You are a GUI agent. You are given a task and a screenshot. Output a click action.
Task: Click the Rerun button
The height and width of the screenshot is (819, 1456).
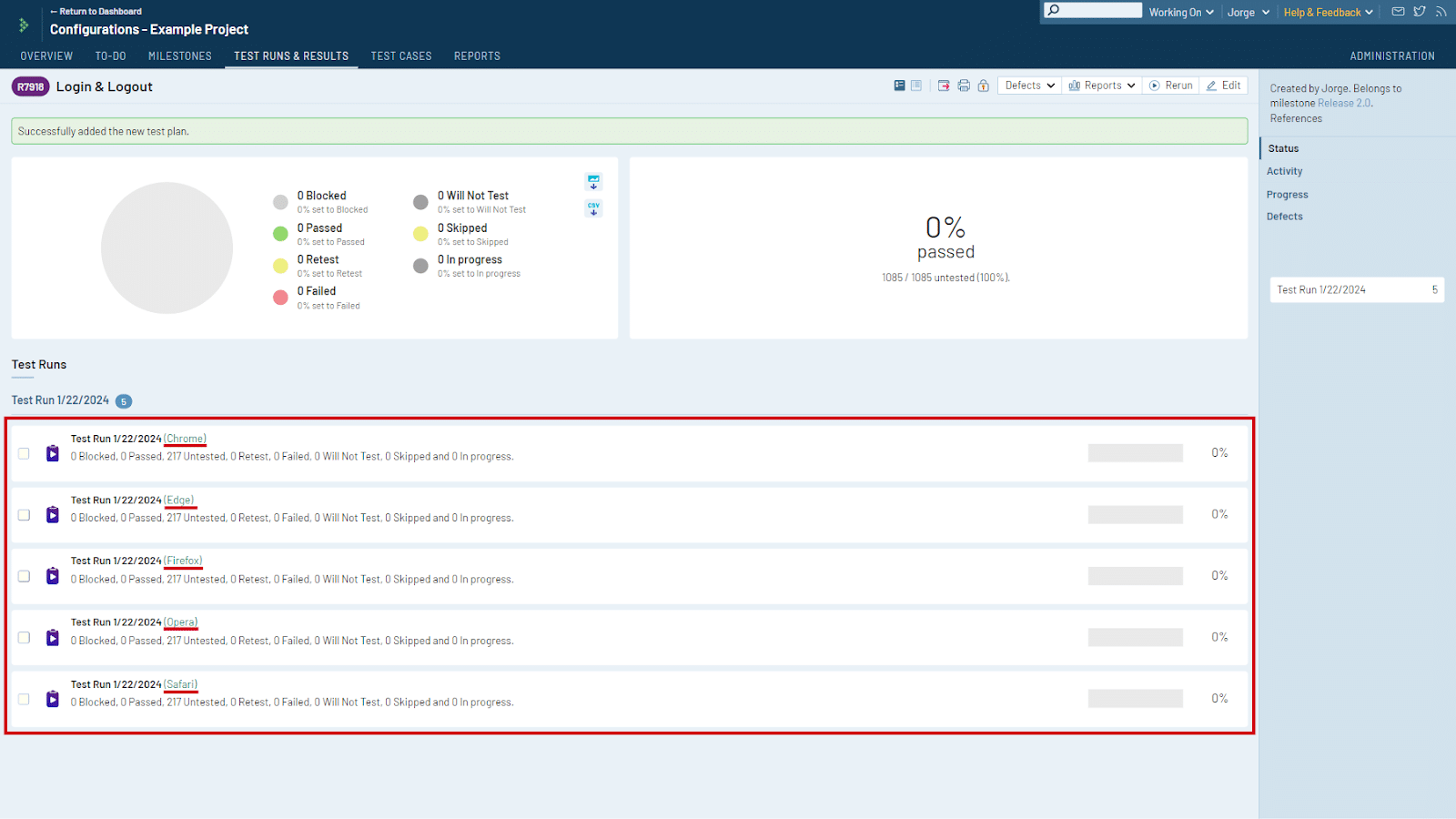[1171, 85]
